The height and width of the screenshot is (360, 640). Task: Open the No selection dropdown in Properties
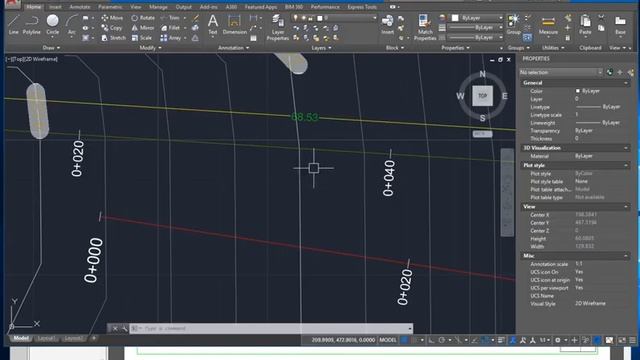coord(561,72)
